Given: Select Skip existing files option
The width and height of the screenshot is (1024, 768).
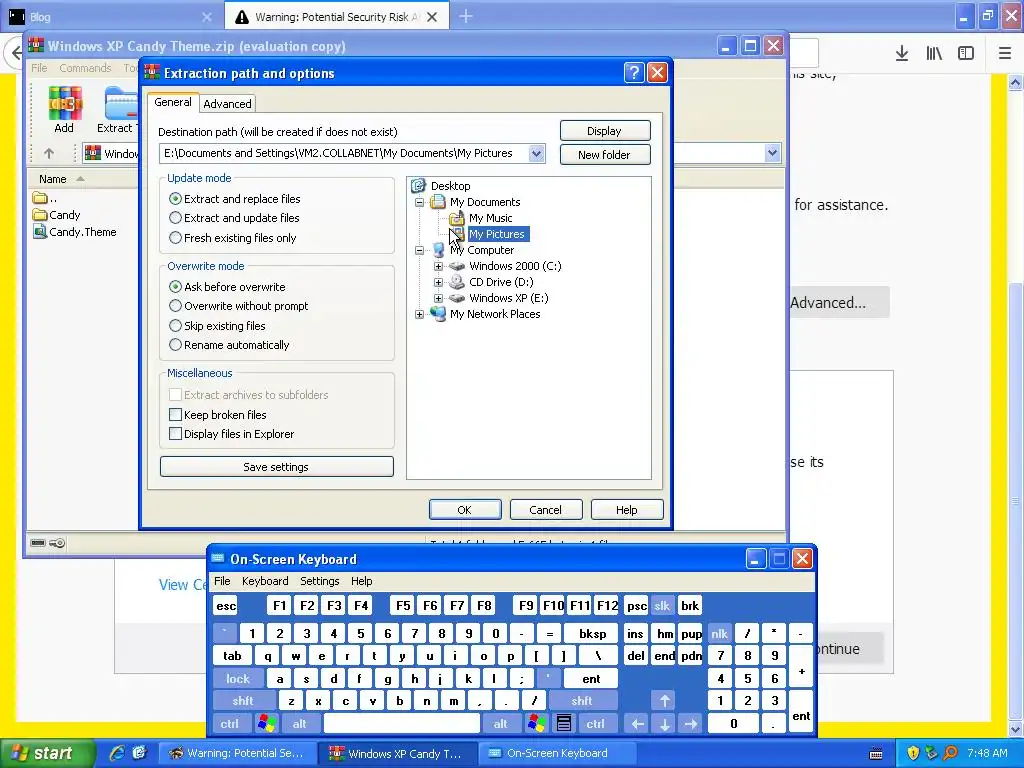Looking at the screenshot, I should (x=175, y=325).
